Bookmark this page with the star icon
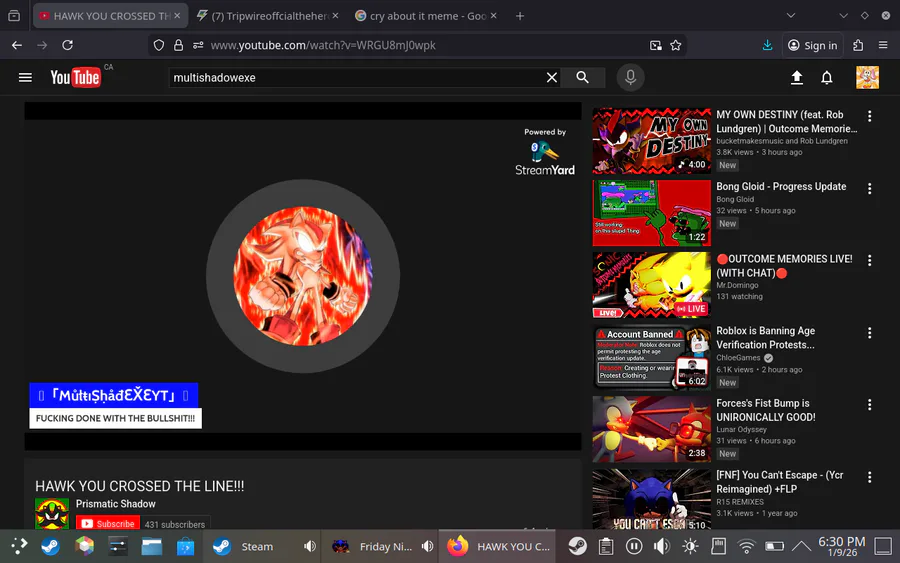The width and height of the screenshot is (900, 563). (676, 45)
